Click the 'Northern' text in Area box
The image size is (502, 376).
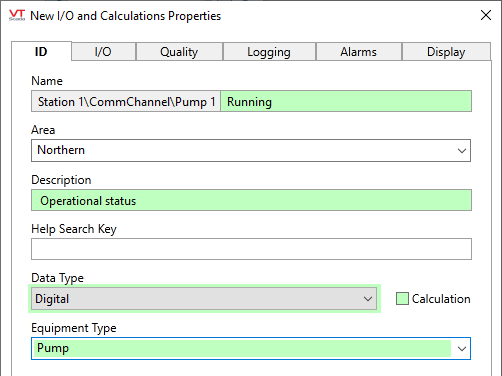coord(61,150)
